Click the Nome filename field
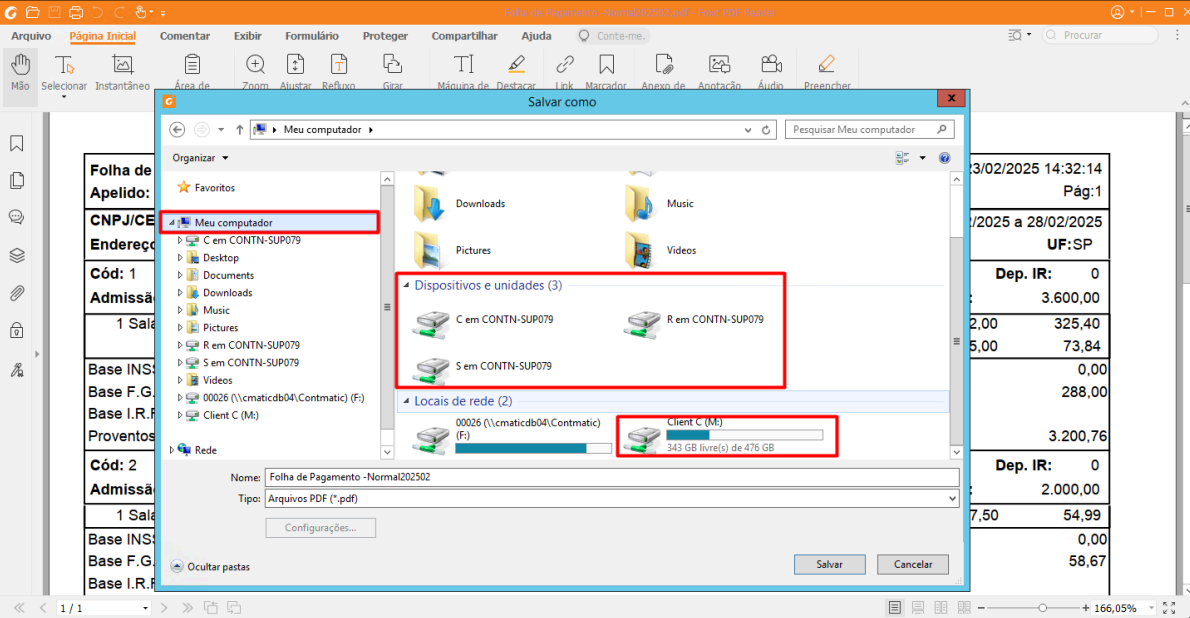 tap(612, 477)
